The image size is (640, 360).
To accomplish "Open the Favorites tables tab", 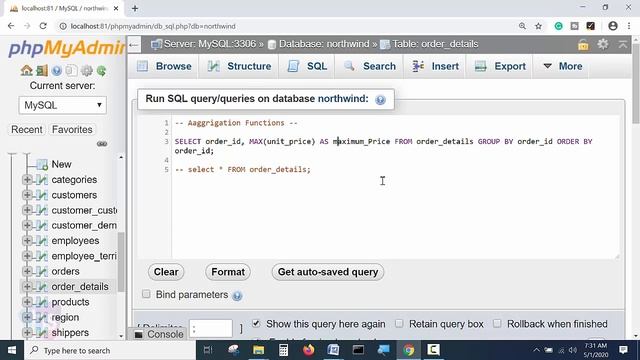I will click(x=72, y=129).
